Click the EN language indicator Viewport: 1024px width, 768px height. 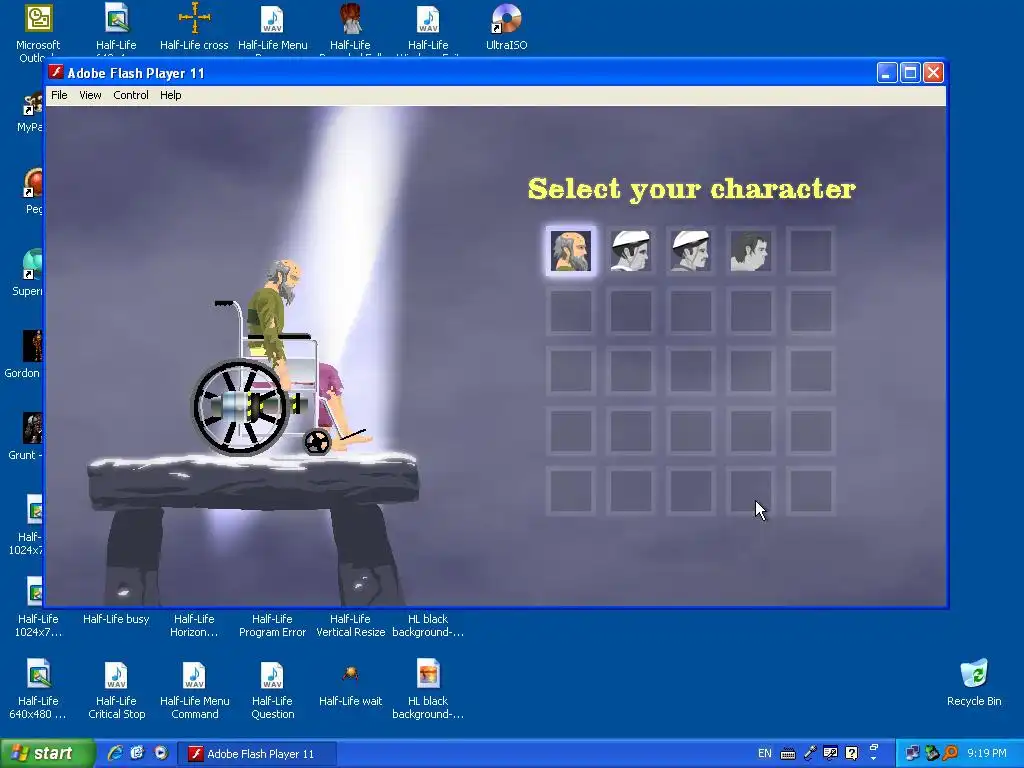(765, 753)
